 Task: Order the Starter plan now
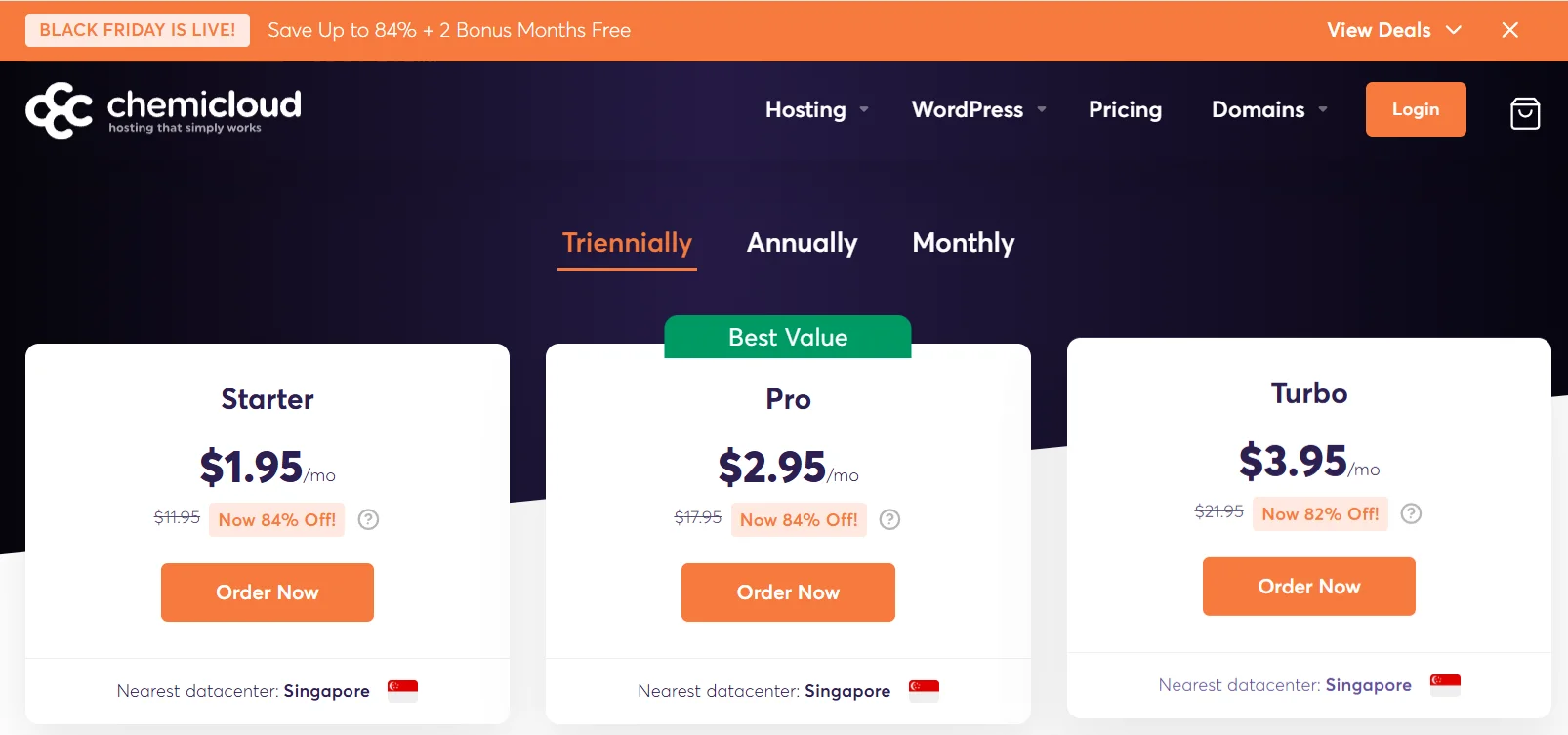[x=268, y=592]
